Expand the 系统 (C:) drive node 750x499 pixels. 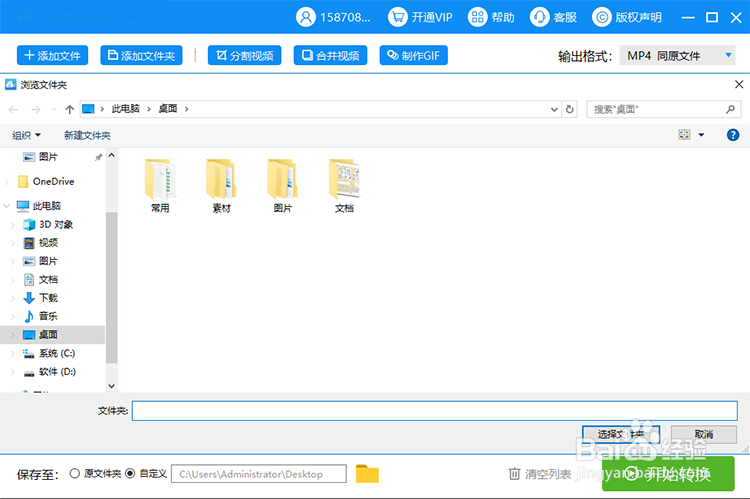(x=13, y=353)
